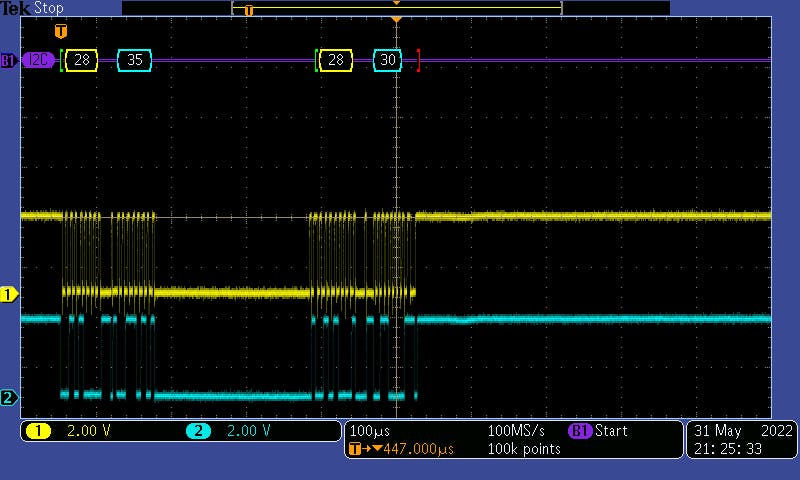The width and height of the screenshot is (800, 480).
Task: Click the 100MS/s sample rate readout
Action: (518, 431)
